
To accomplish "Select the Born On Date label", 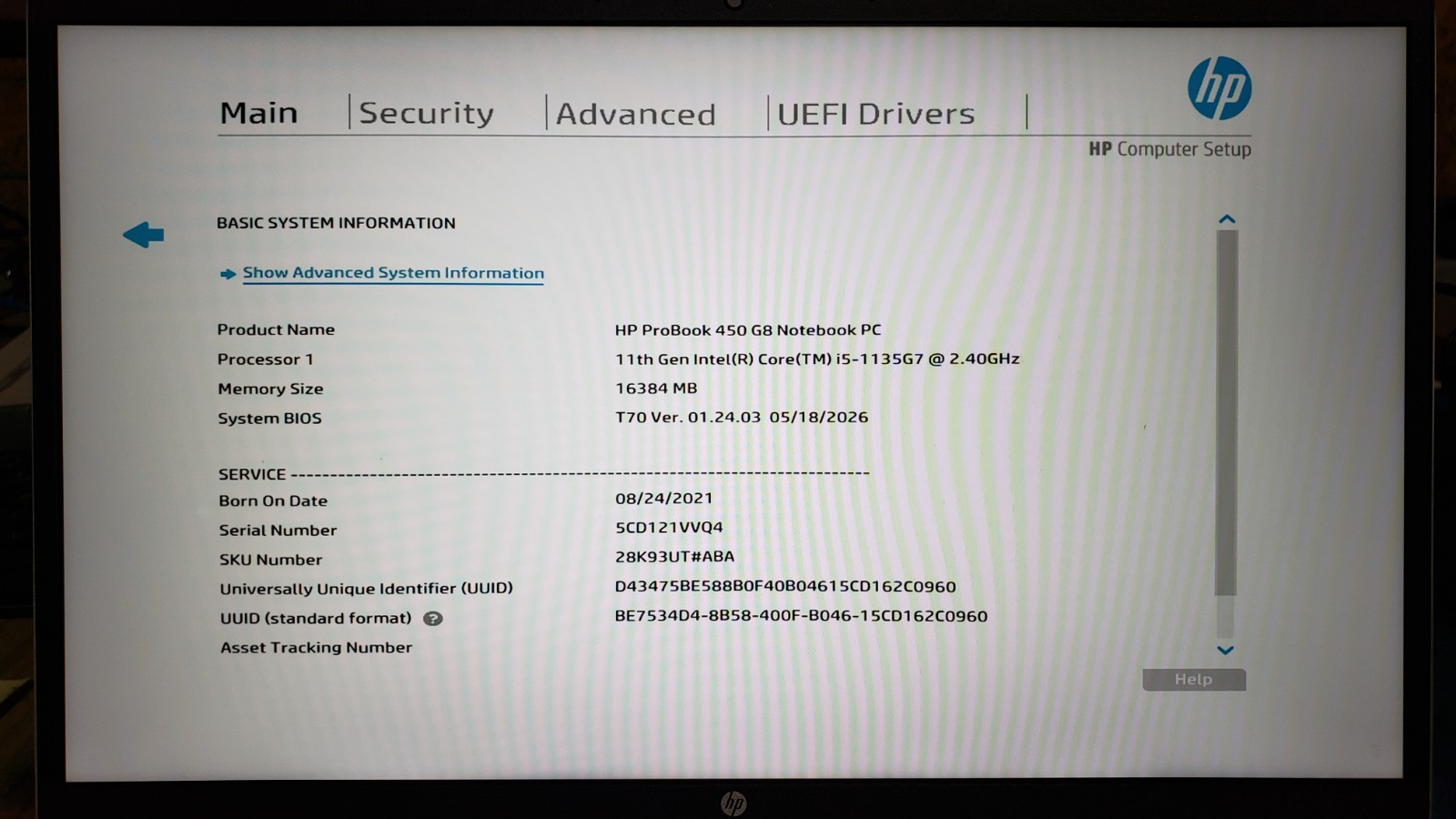I will tap(273, 500).
